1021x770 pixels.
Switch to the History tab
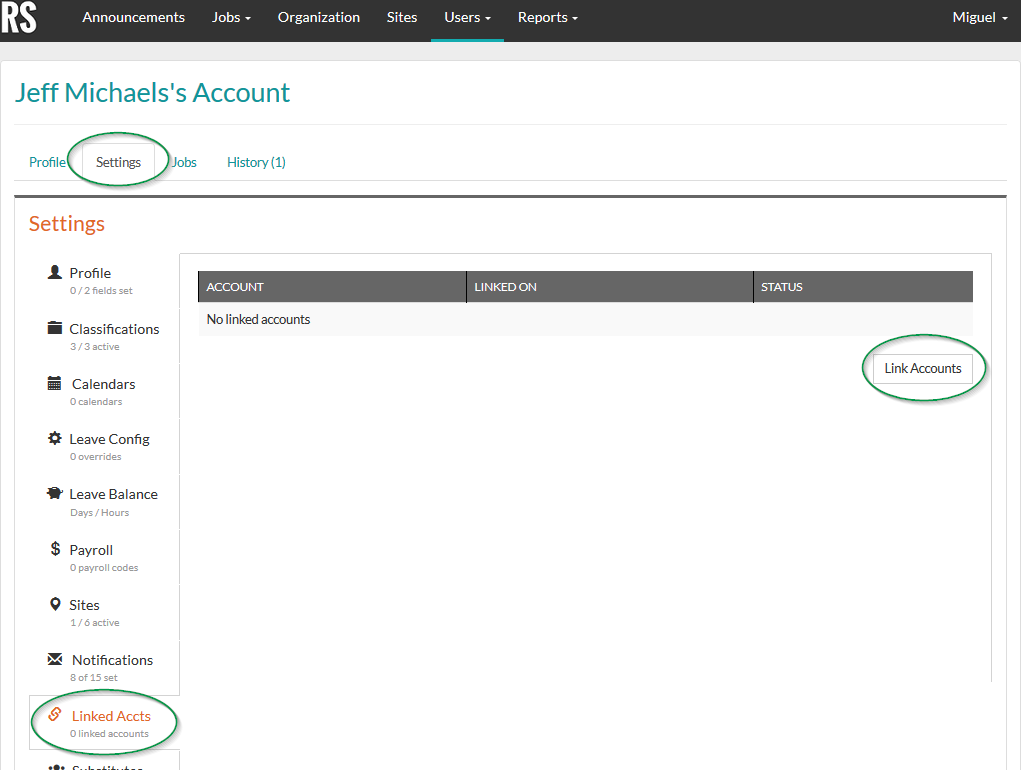(x=256, y=161)
